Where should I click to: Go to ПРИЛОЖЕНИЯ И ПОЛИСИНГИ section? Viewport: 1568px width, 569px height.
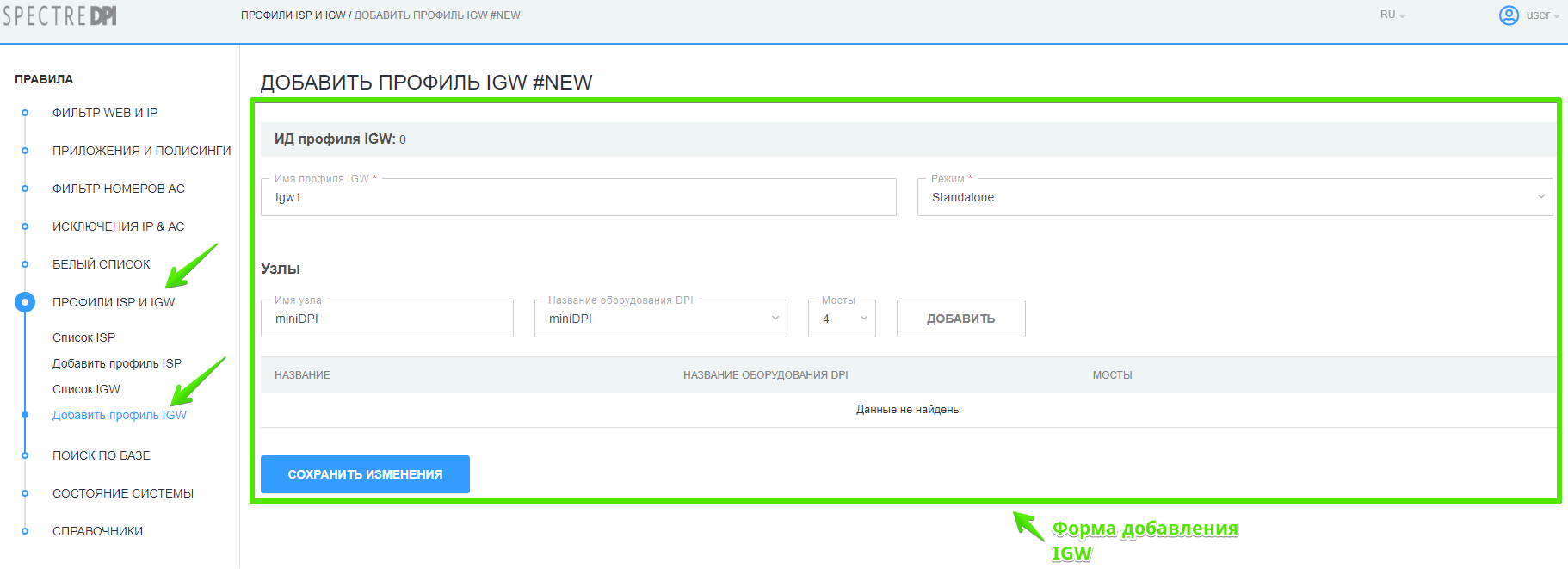[141, 151]
